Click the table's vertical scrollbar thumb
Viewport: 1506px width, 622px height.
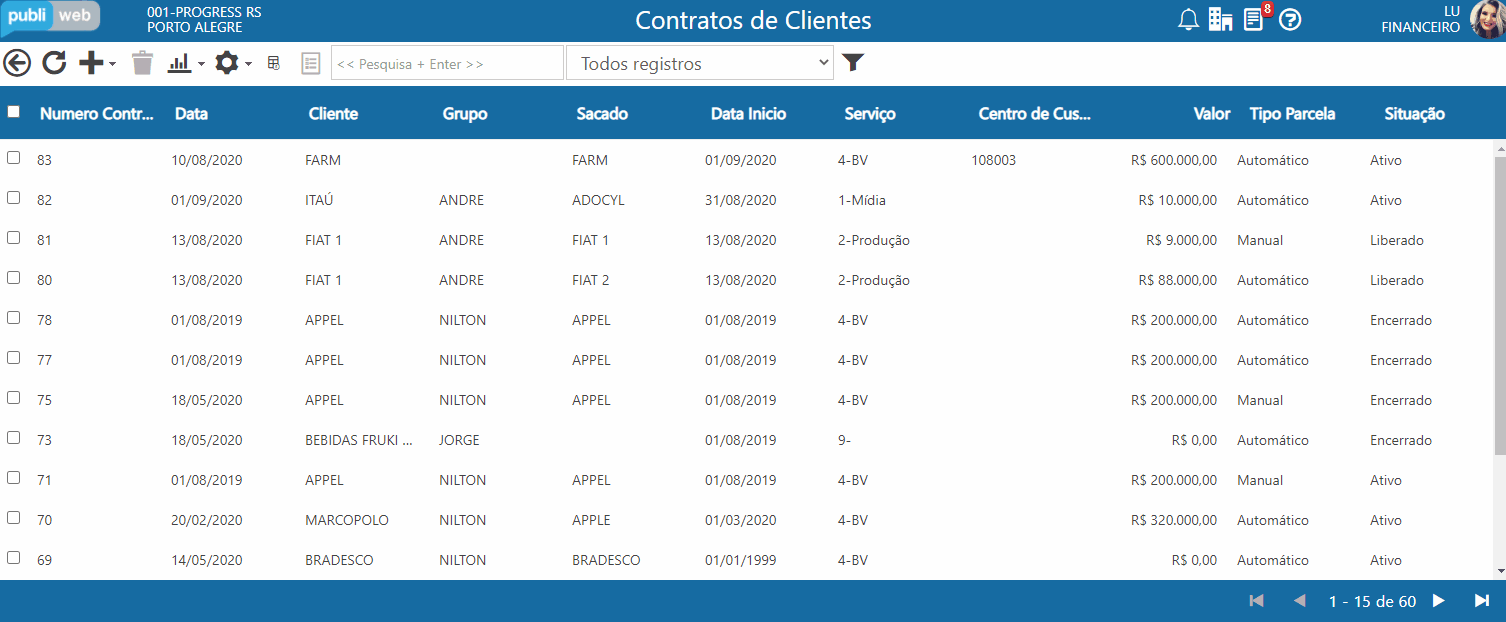[x=1499, y=305]
